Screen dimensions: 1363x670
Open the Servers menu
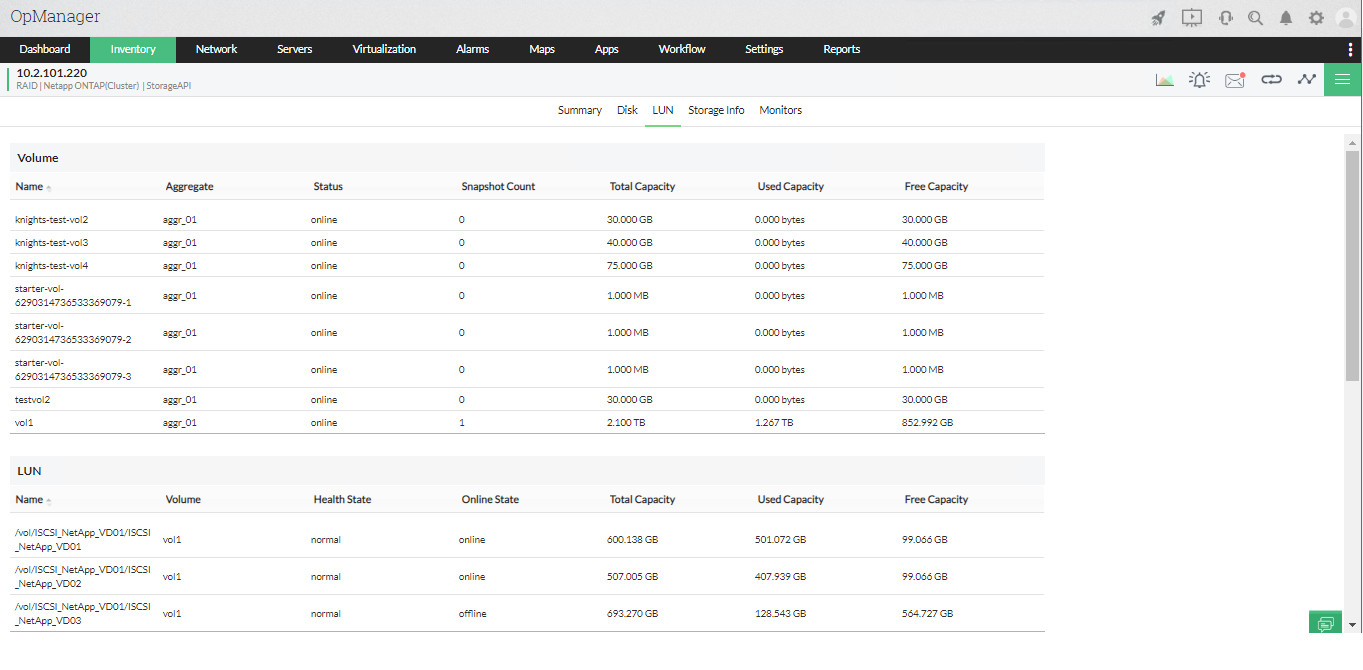pos(294,49)
